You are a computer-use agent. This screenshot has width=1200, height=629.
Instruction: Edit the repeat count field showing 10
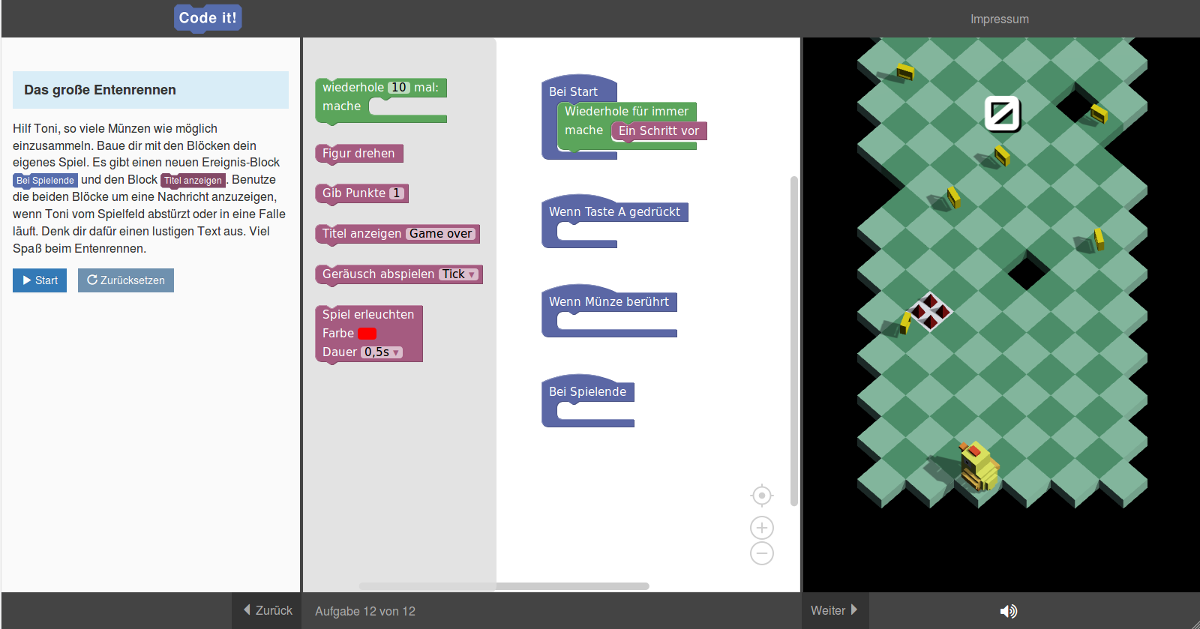399,88
